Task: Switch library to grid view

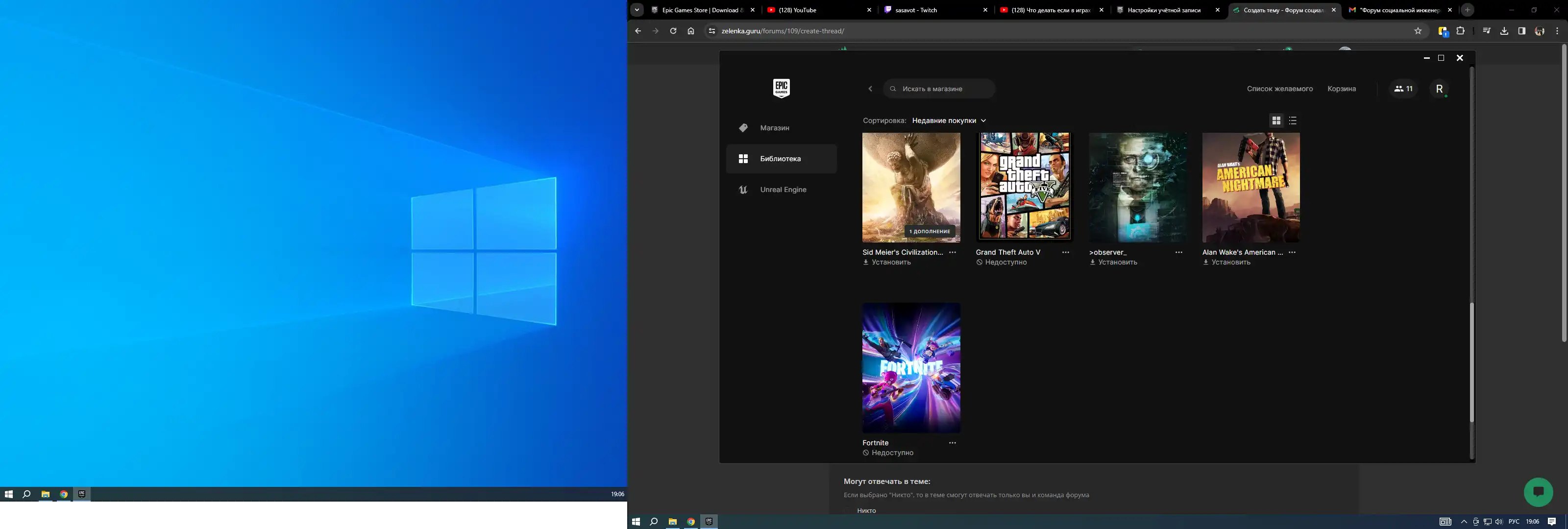Action: pos(1276,120)
